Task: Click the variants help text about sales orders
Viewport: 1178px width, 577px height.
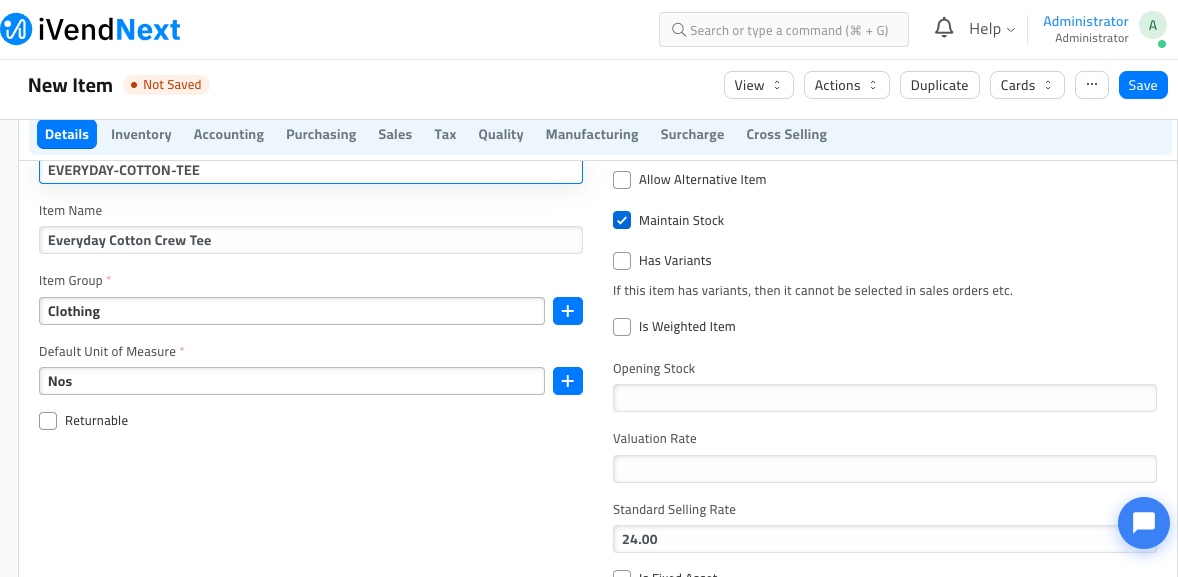Action: coord(813,291)
